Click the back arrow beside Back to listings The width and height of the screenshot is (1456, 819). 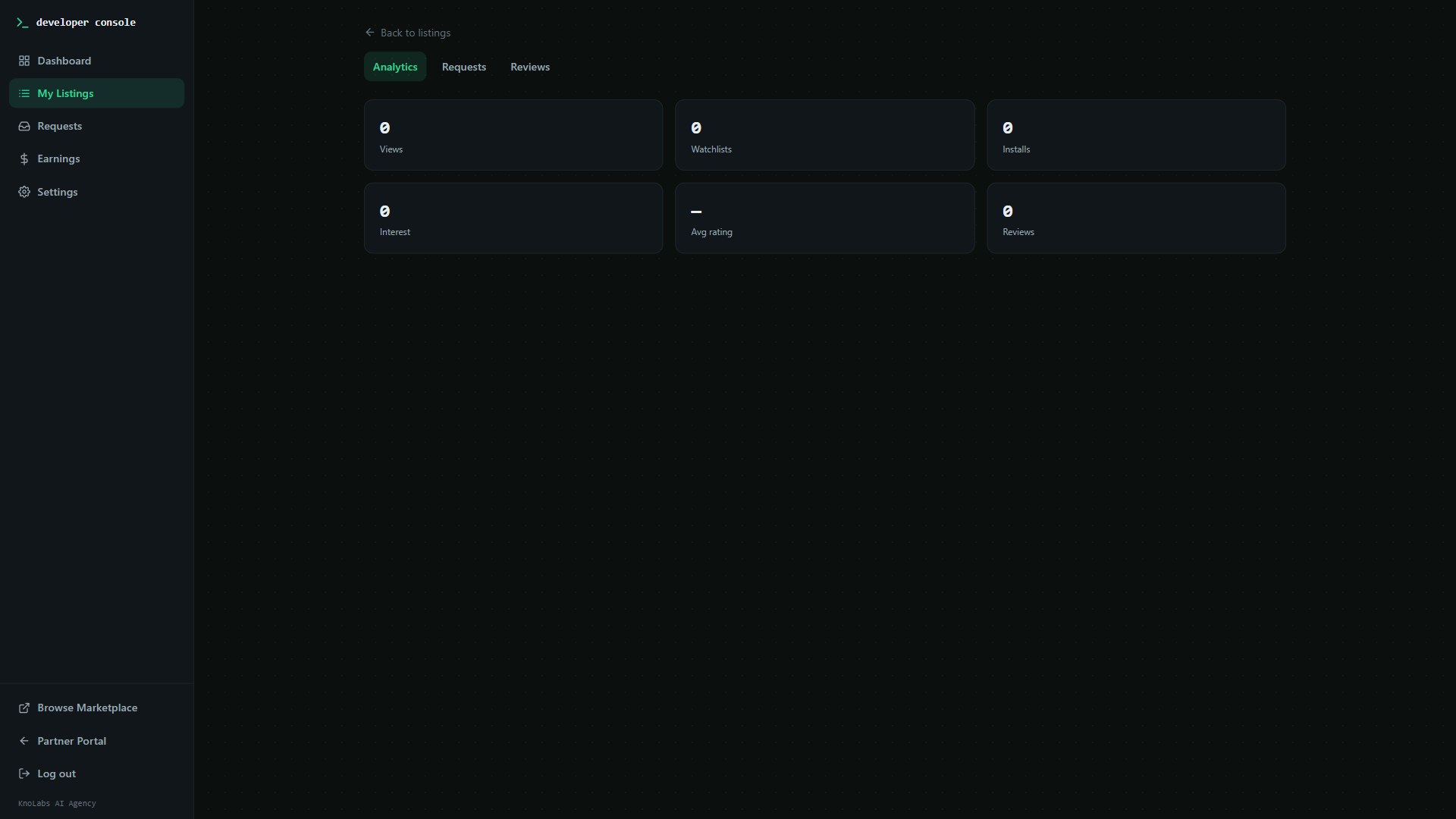tap(370, 33)
